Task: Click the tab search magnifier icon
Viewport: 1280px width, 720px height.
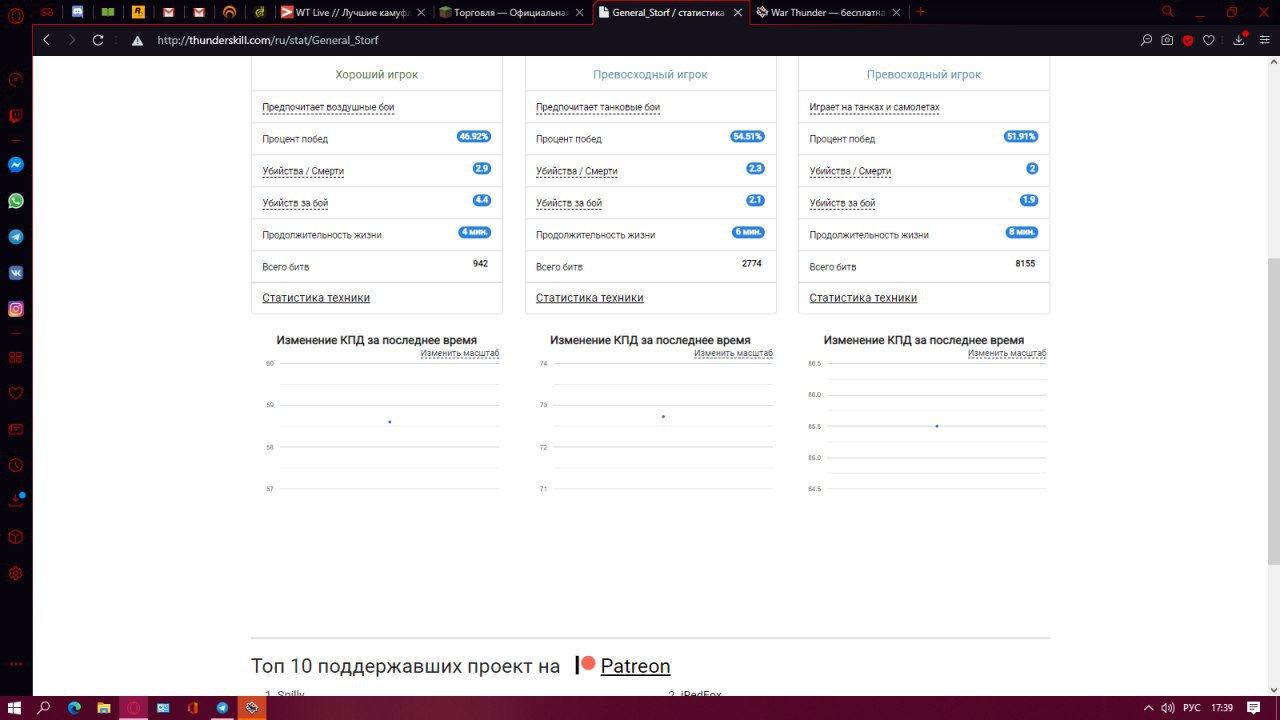Action: pyautogui.click(x=1167, y=12)
